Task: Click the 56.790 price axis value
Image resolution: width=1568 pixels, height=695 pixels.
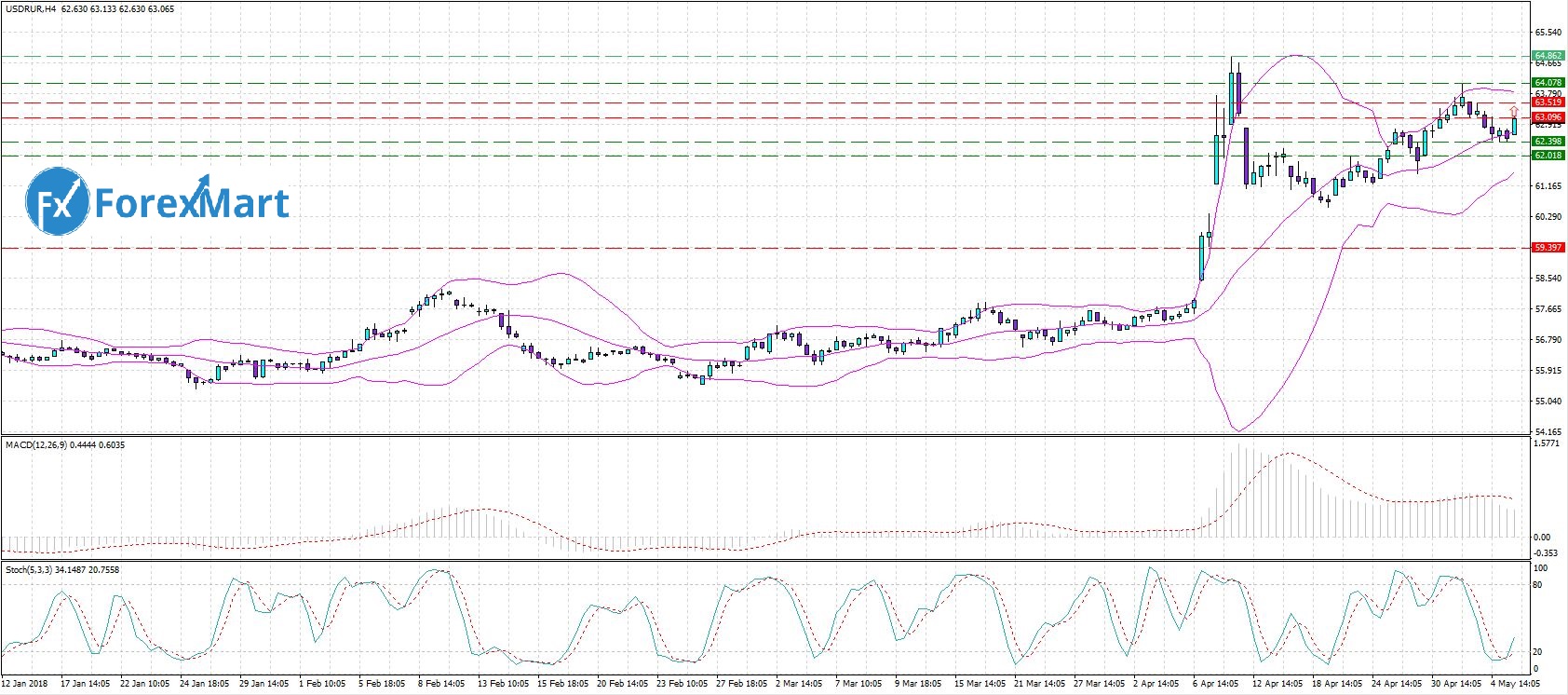Action: [1548, 340]
